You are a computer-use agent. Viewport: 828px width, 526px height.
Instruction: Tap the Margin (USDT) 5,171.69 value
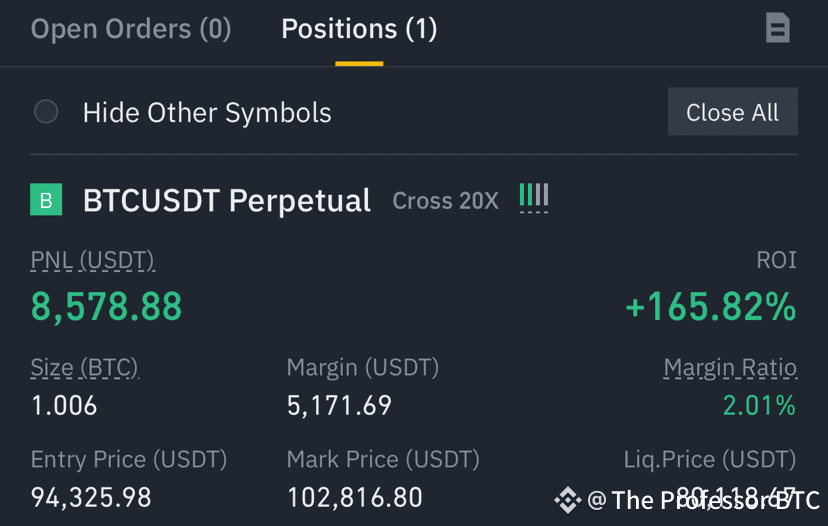point(339,406)
